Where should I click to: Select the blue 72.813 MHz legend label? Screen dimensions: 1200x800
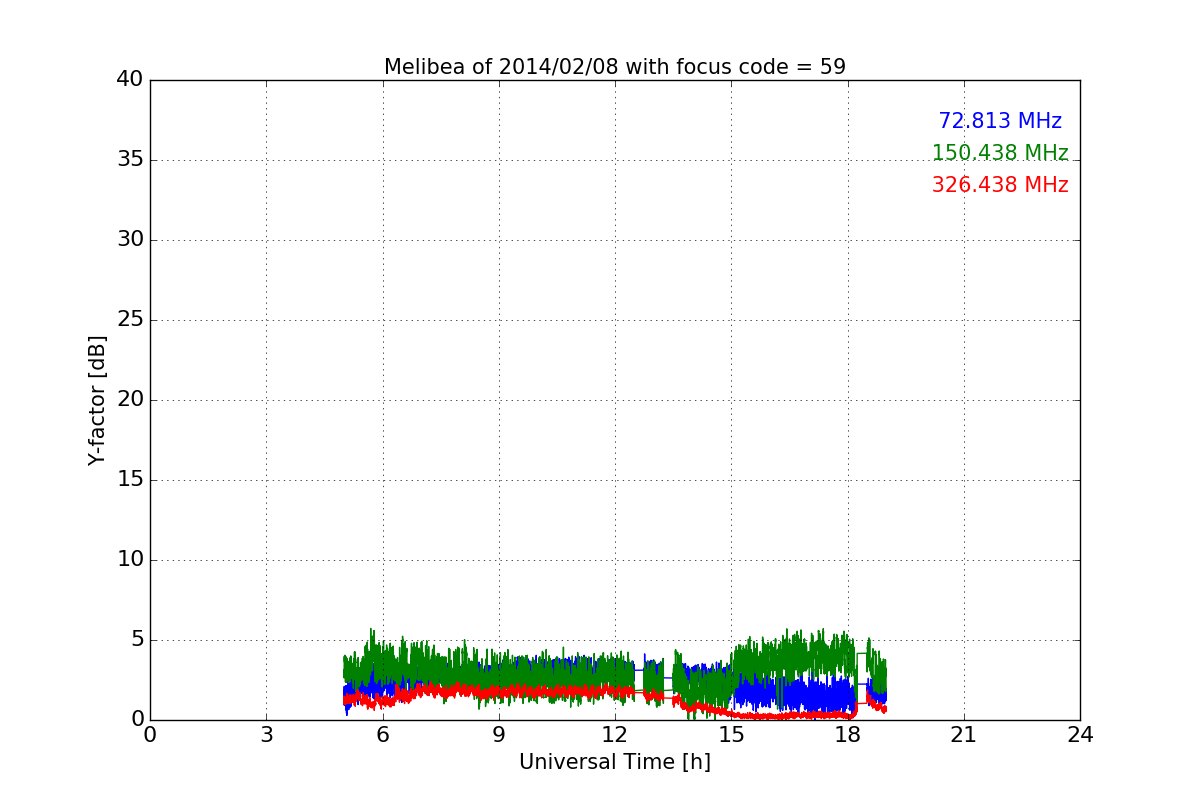1000,121
